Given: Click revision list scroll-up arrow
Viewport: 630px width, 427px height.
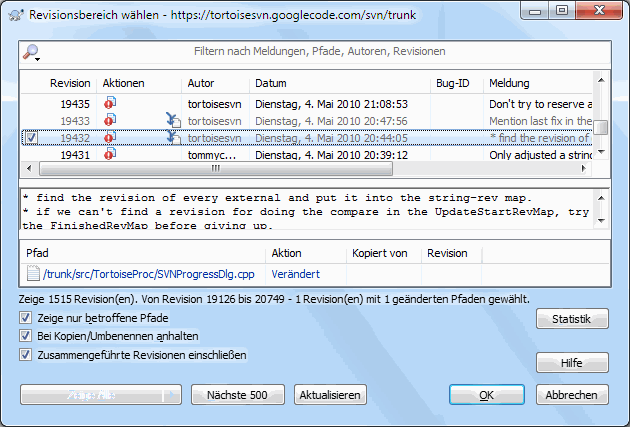Looking at the screenshot, I should (601, 80).
